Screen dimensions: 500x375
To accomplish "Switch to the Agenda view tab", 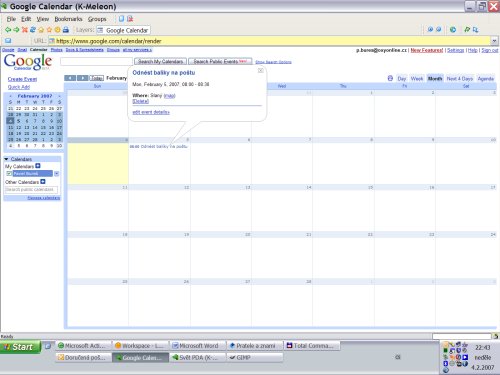I will coord(486,79).
